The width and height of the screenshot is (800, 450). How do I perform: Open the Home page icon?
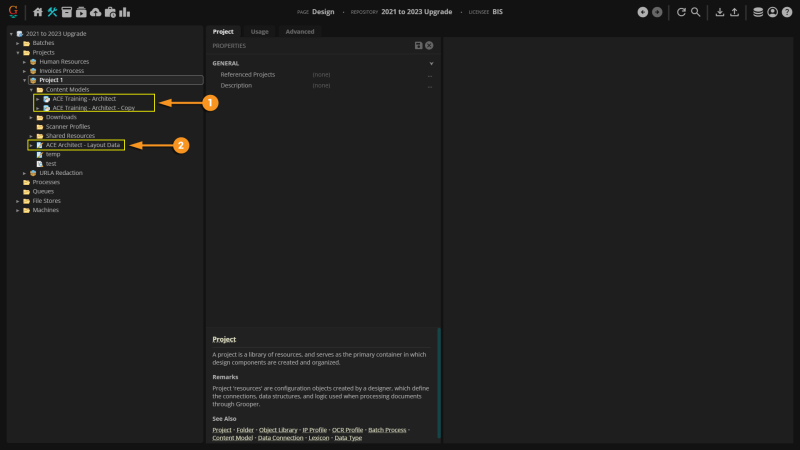click(x=38, y=12)
